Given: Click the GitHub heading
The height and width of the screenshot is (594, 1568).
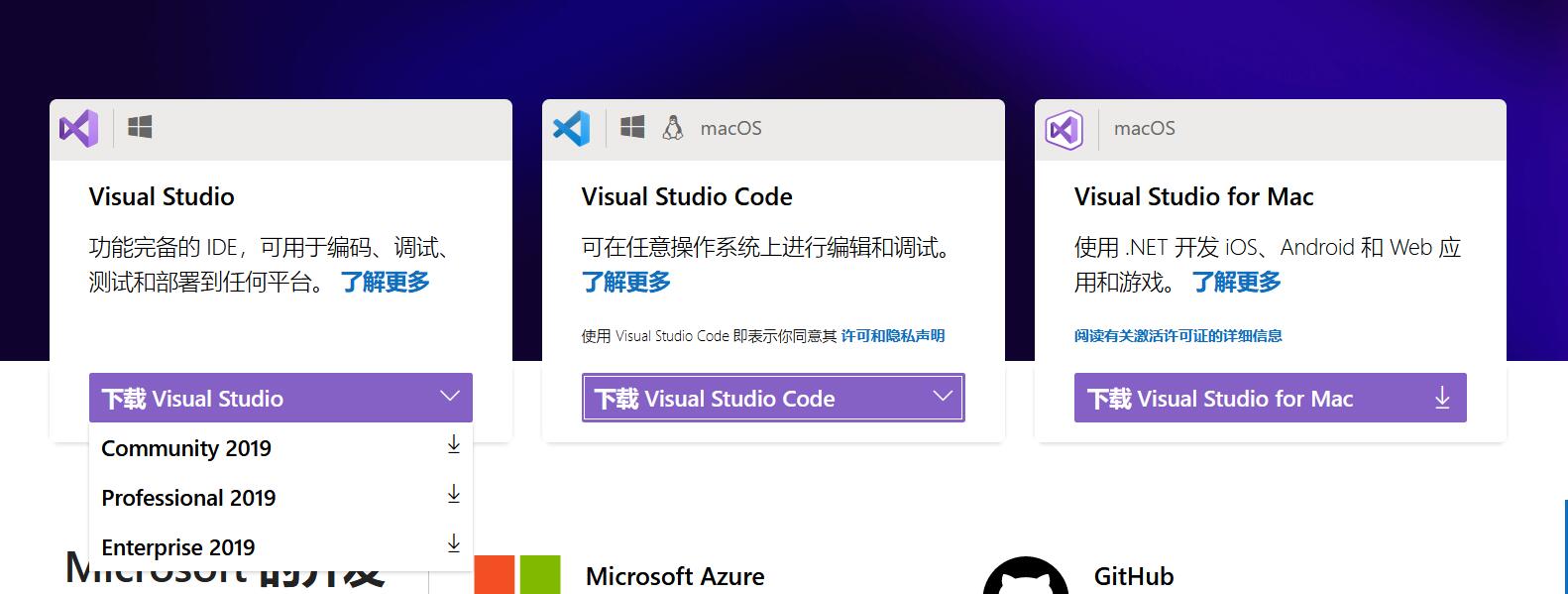Looking at the screenshot, I should 1134,576.
